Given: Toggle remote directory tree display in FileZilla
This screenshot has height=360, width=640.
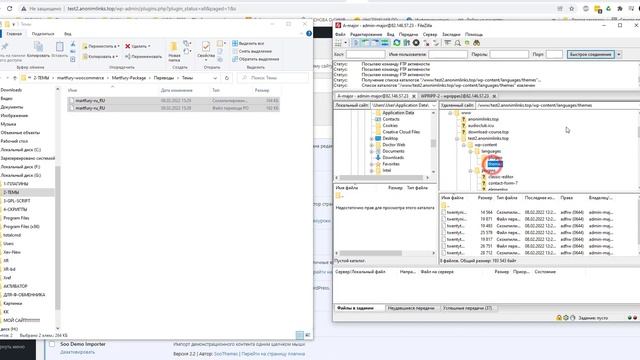Looking at the screenshot, I should pyautogui.click(x=376, y=43).
